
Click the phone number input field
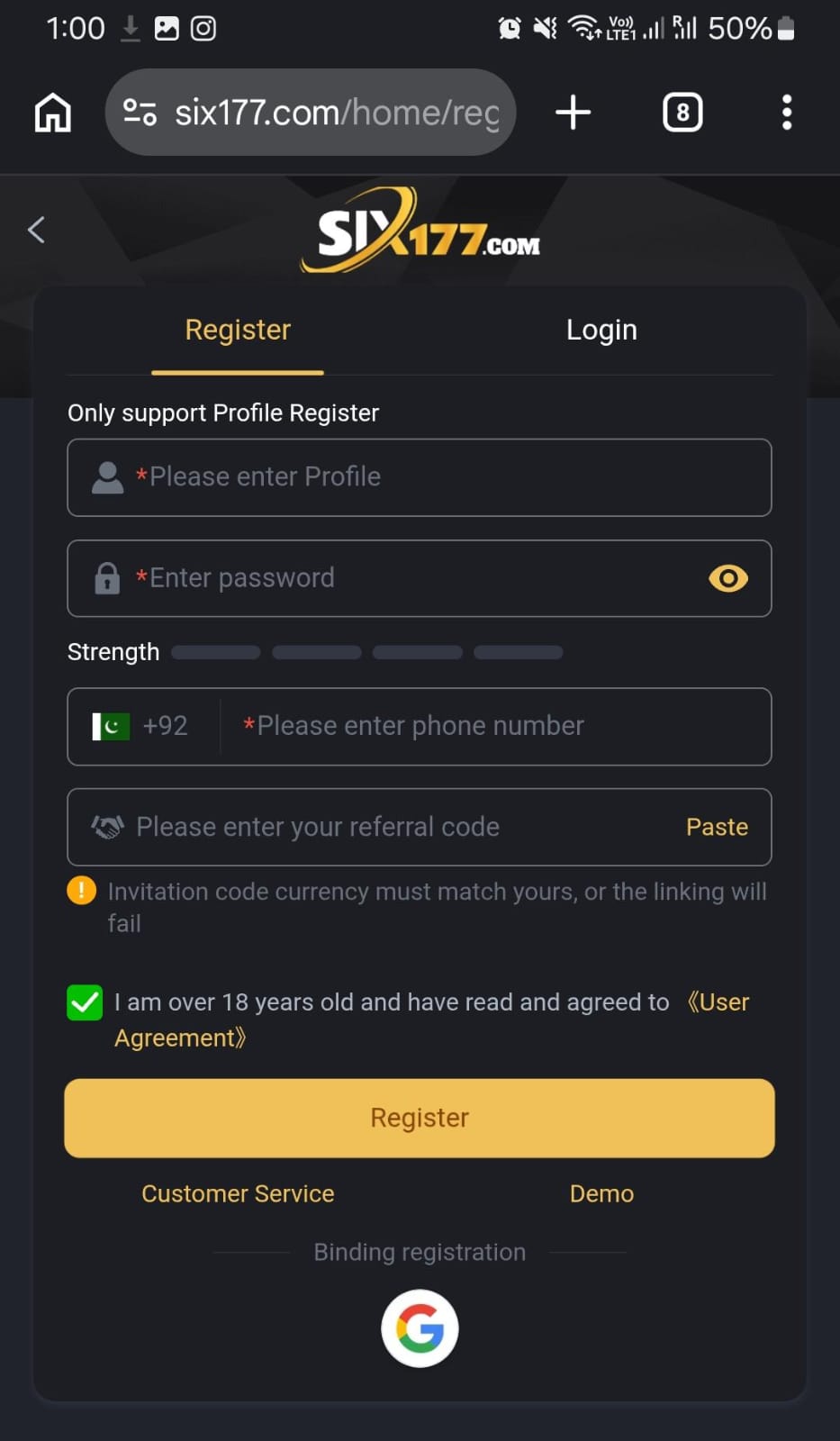tap(495, 726)
